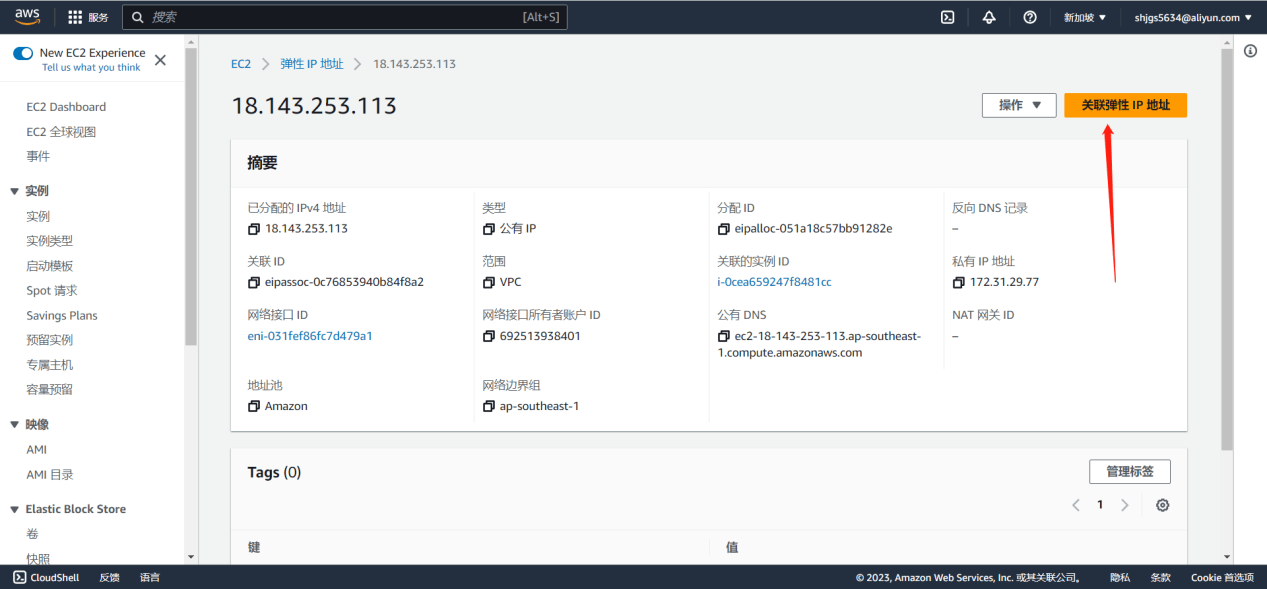
Task: Open the help question mark icon
Action: tap(1030, 17)
